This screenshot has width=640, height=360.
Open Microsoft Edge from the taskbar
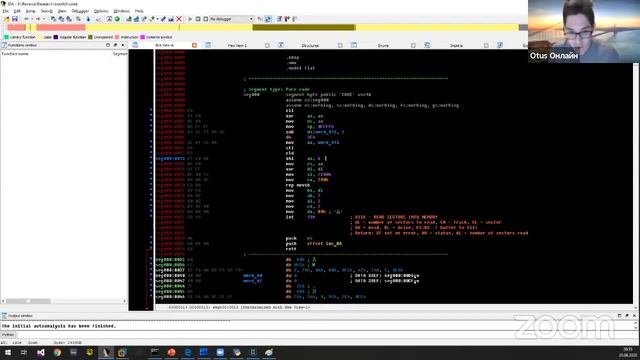(188, 352)
